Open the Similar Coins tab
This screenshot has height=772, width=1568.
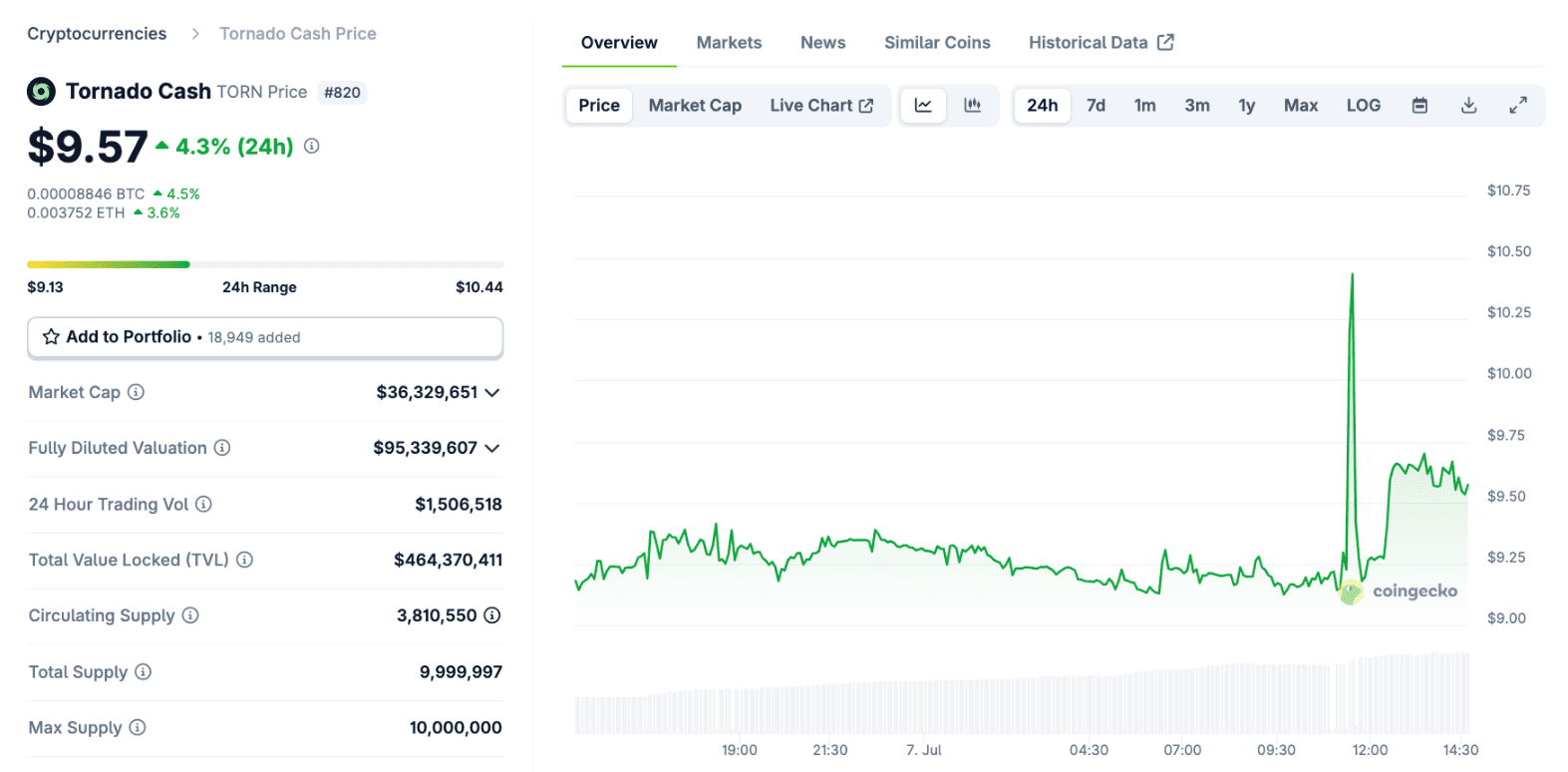click(937, 43)
